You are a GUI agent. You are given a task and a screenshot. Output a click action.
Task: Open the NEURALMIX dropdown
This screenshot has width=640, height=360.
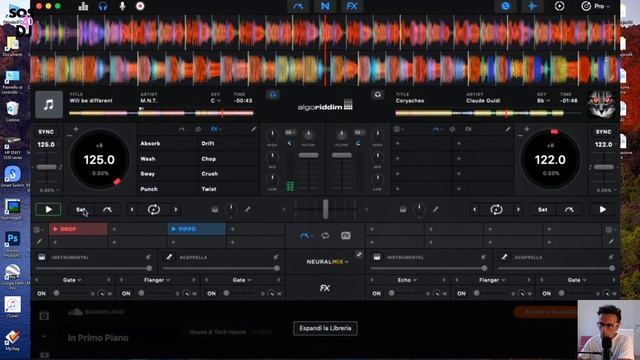coord(328,262)
